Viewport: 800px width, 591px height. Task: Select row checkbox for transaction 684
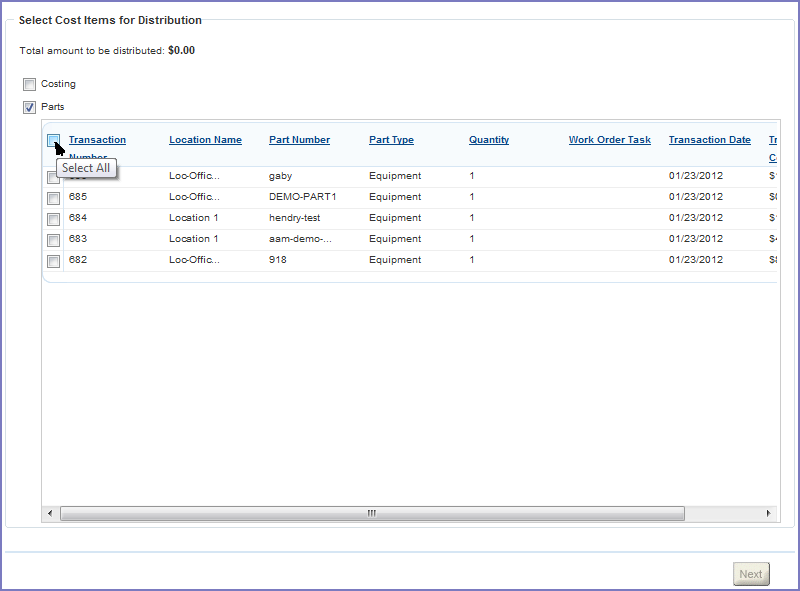pos(53,219)
